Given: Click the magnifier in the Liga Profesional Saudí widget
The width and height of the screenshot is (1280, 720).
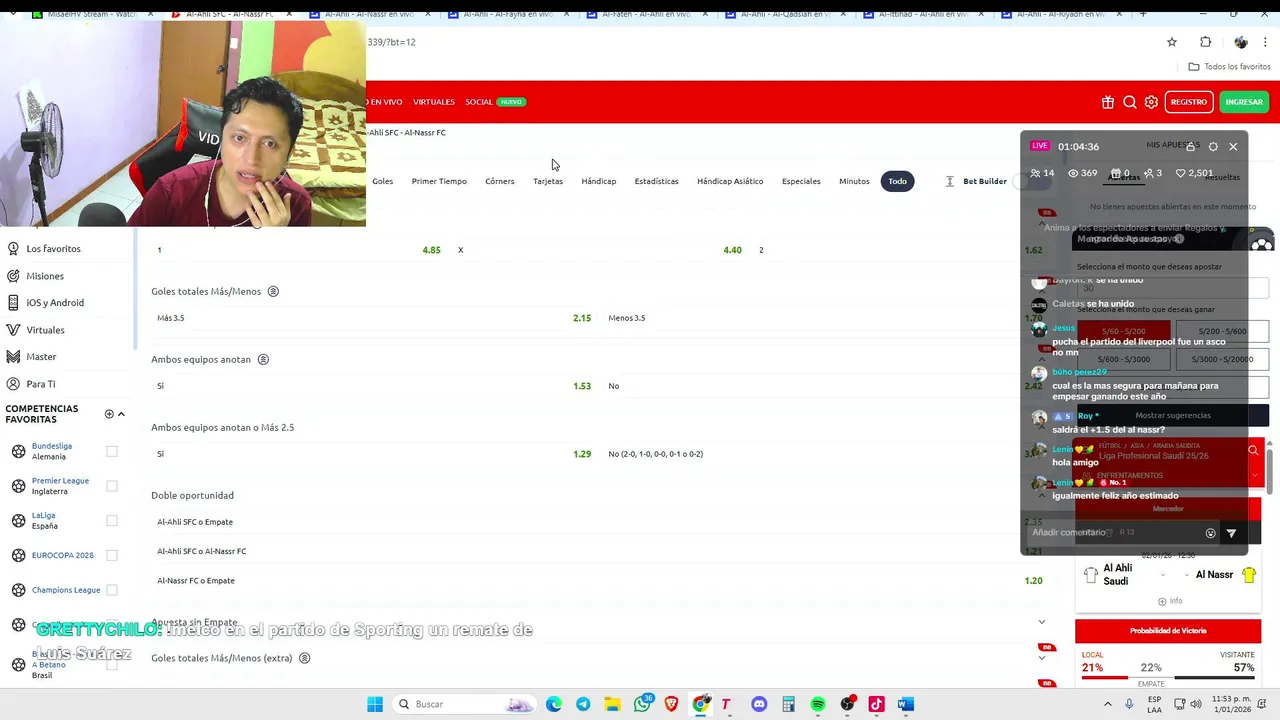Looking at the screenshot, I should pyautogui.click(x=1253, y=450).
